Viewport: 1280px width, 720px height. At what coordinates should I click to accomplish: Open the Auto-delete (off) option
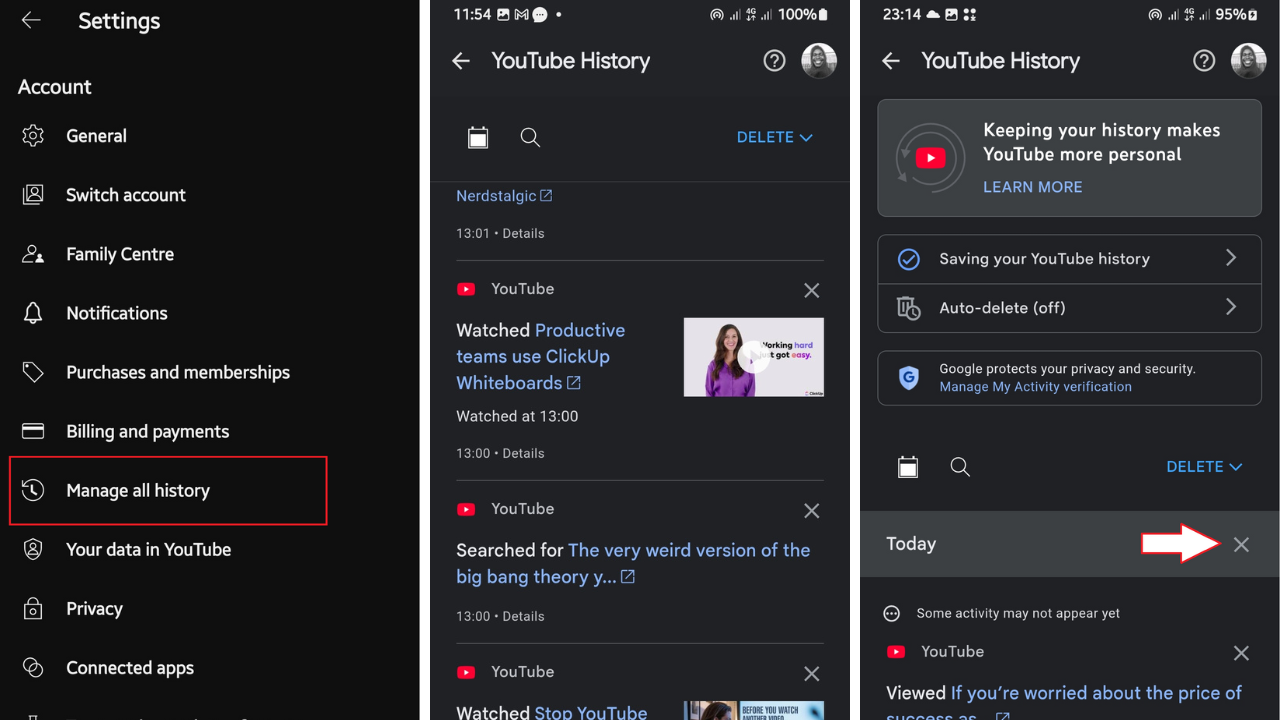pos(1069,308)
